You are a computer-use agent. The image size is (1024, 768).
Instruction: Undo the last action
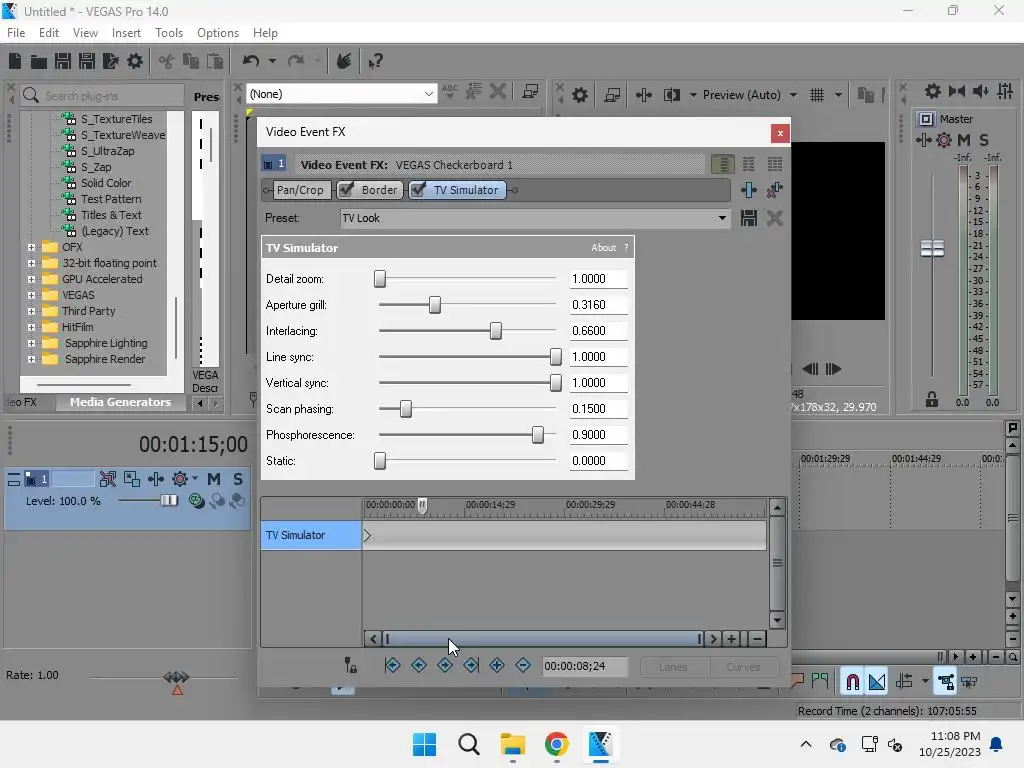click(x=251, y=61)
